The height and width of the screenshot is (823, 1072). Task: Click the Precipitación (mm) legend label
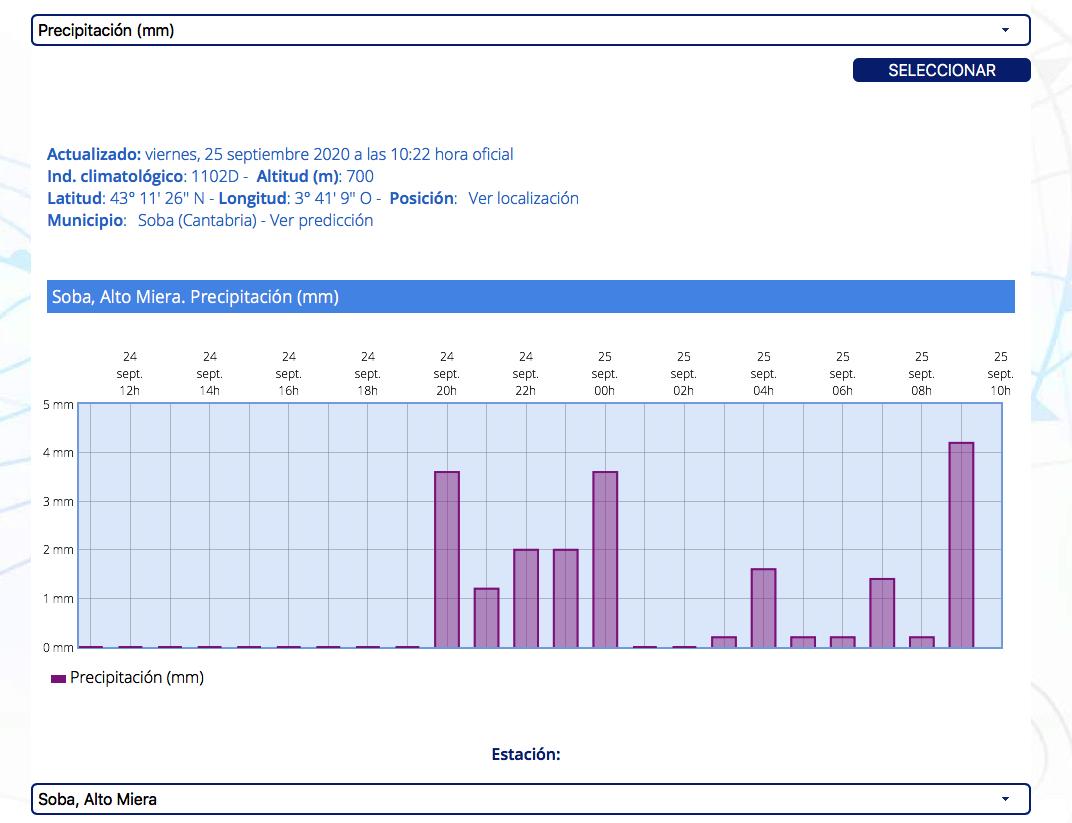coord(137,677)
